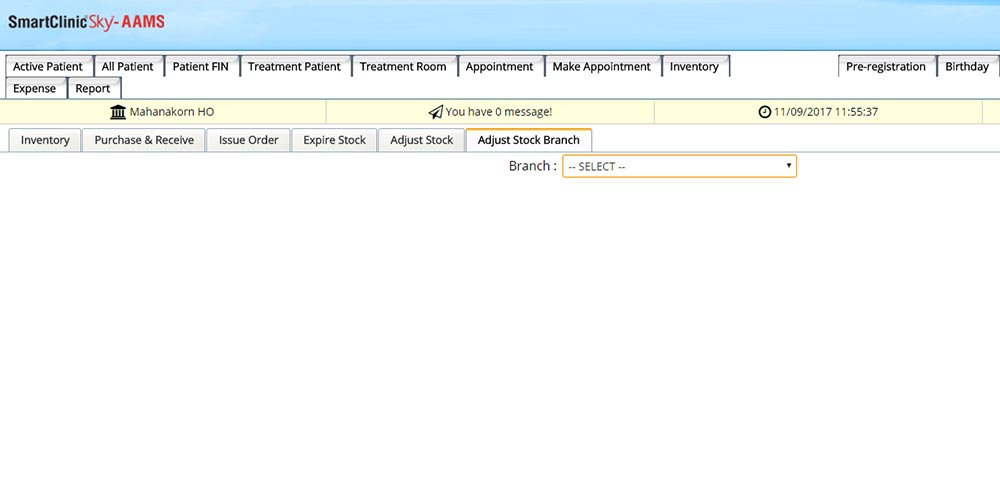Switch to the All Patient tab
Viewport: 1000px width, 483px height.
coord(128,67)
